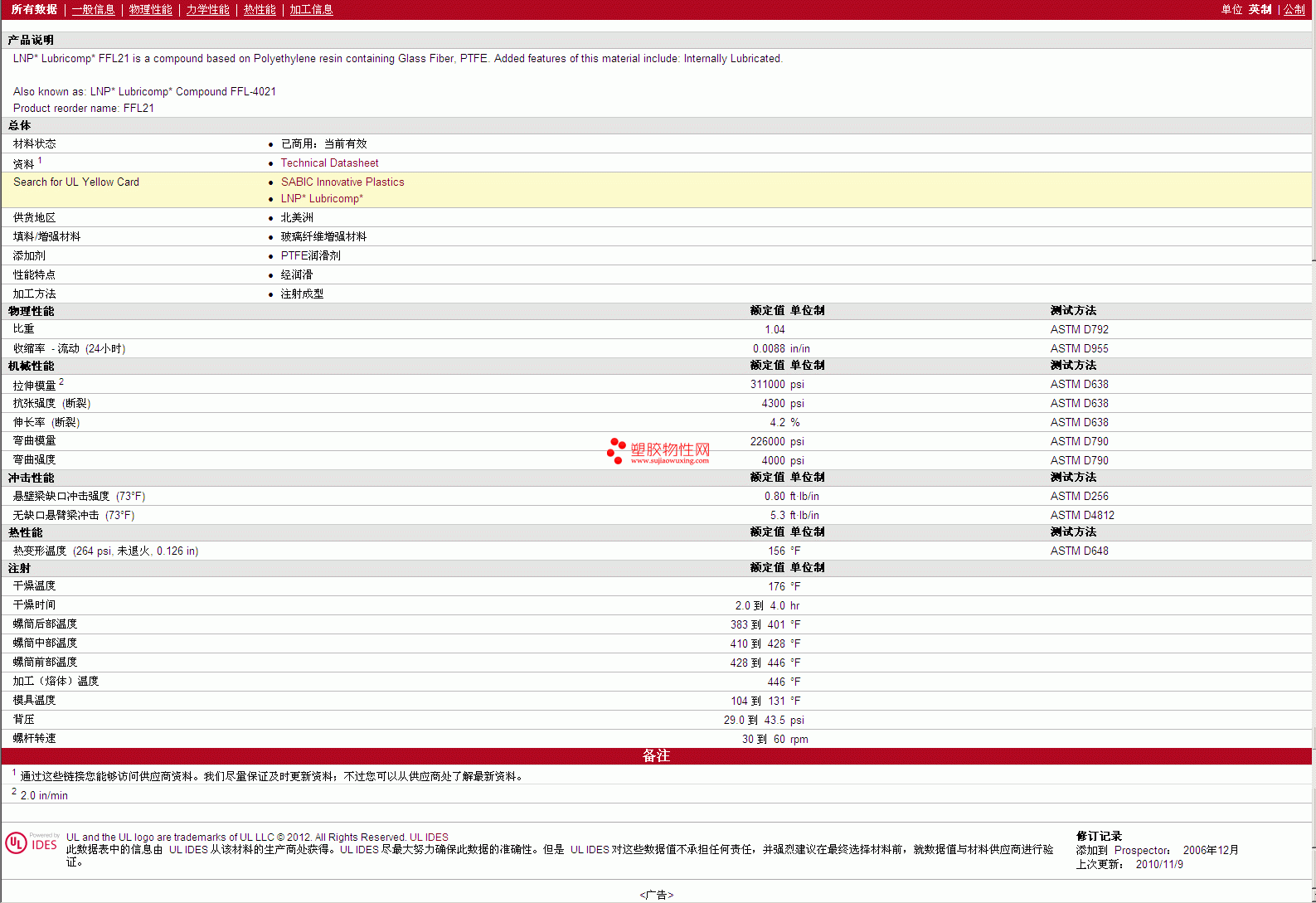
Task: Click the 干燥时间 row label
Action: [x=34, y=605]
